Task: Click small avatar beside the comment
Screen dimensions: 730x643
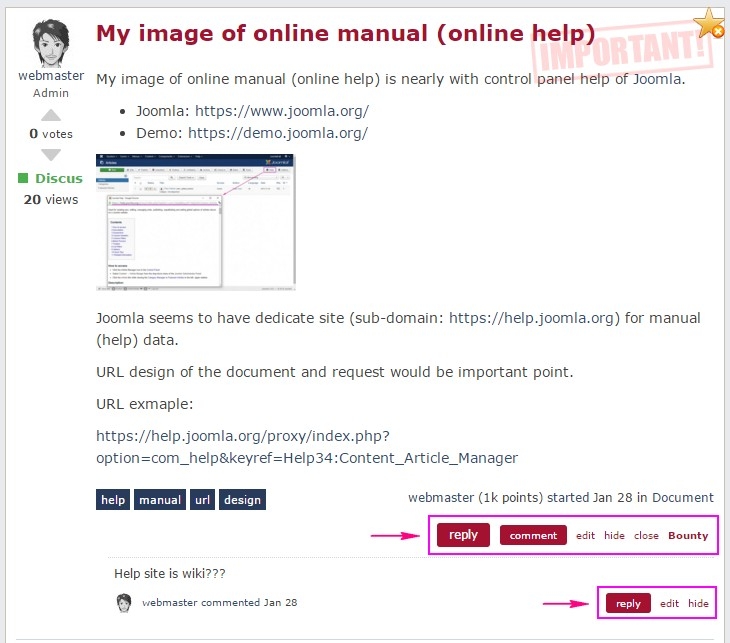Action: [x=124, y=603]
